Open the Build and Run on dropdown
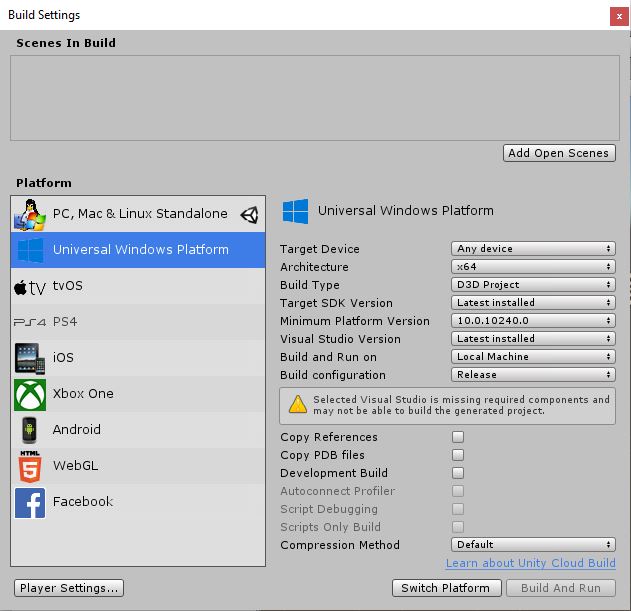 click(533, 356)
